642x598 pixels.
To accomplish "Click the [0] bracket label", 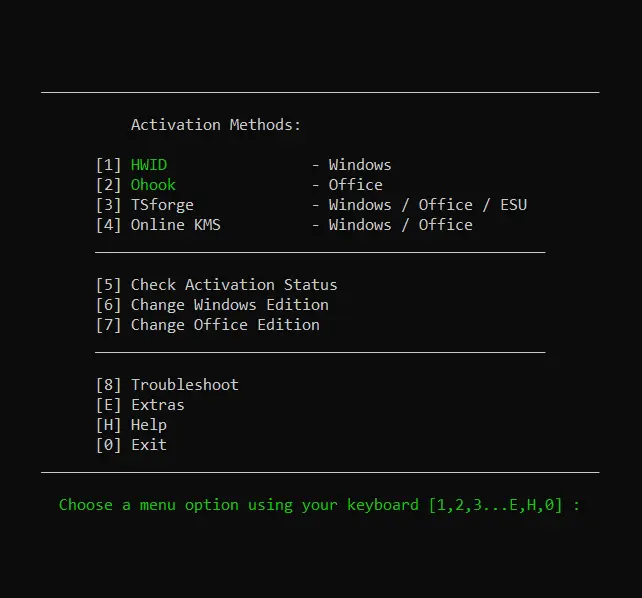I will tap(109, 445).
